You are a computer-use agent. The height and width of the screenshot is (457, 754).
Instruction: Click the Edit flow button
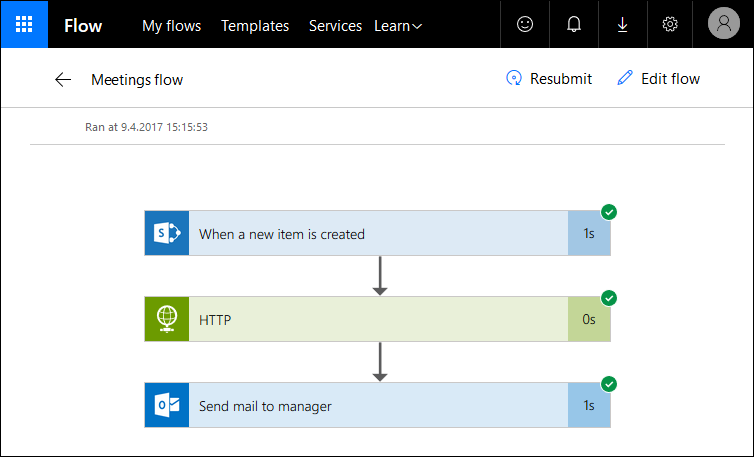pos(658,79)
